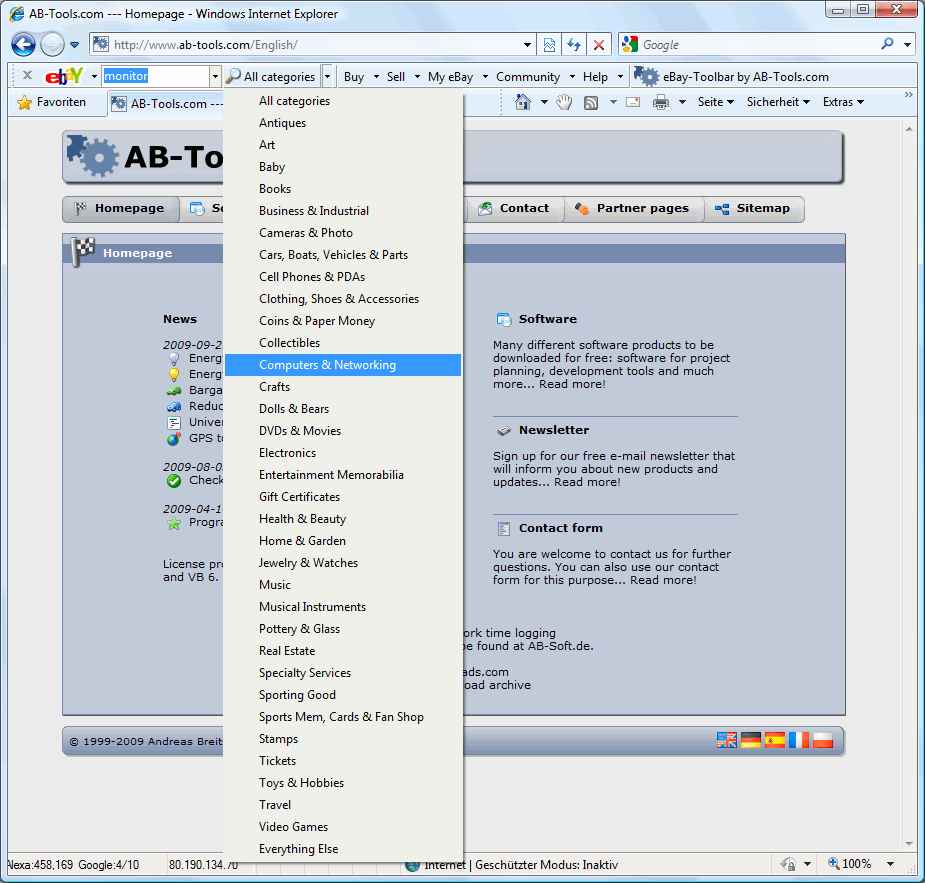
Task: Select the Spanish flag icon
Action: tap(775, 740)
